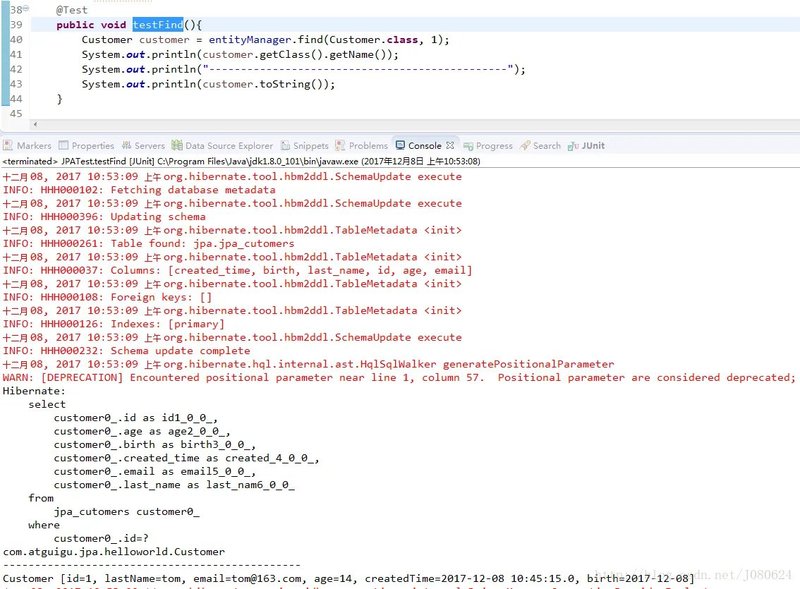
Task: Open the Markers view tab
Action: coord(28,145)
